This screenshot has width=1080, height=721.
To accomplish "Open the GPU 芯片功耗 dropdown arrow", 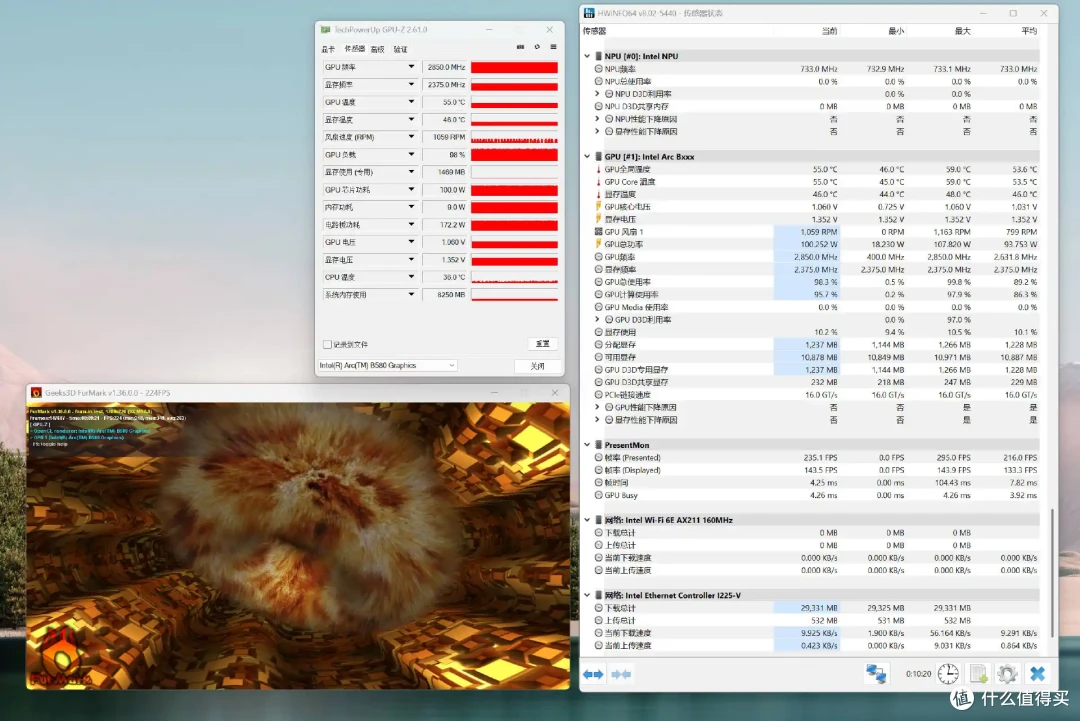I will tap(411, 189).
